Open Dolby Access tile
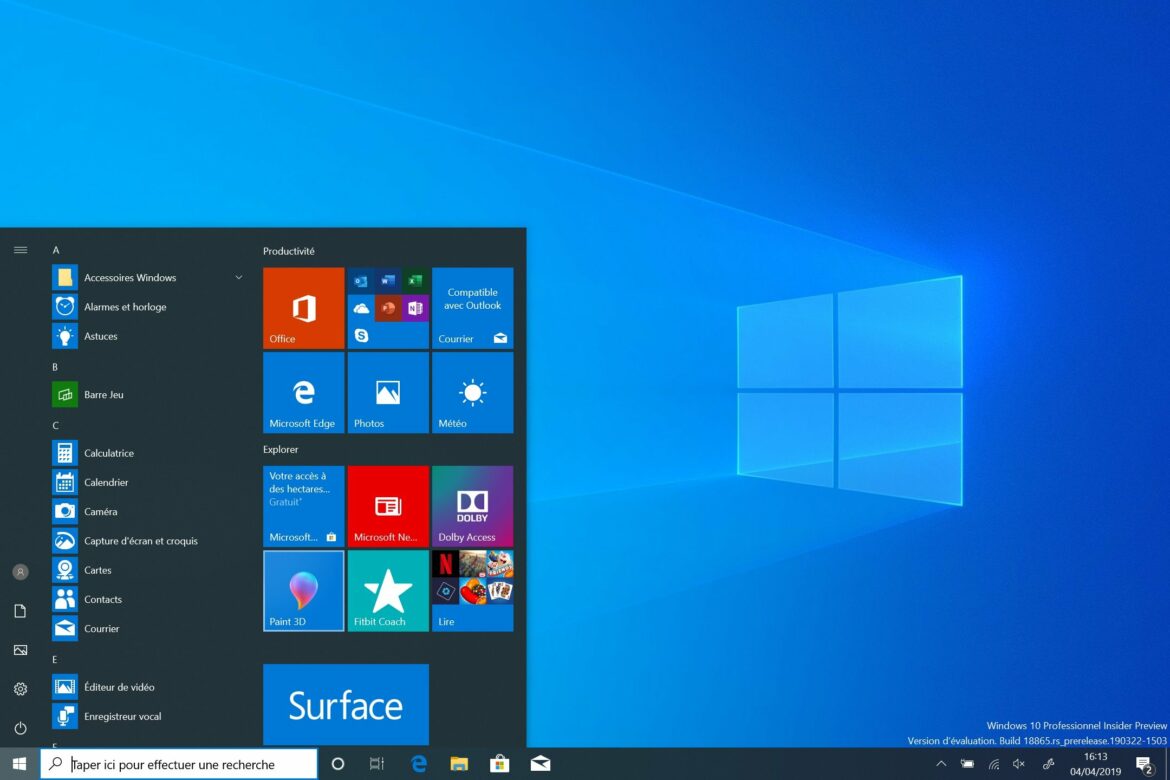The height and width of the screenshot is (780, 1170). pyautogui.click(x=472, y=506)
